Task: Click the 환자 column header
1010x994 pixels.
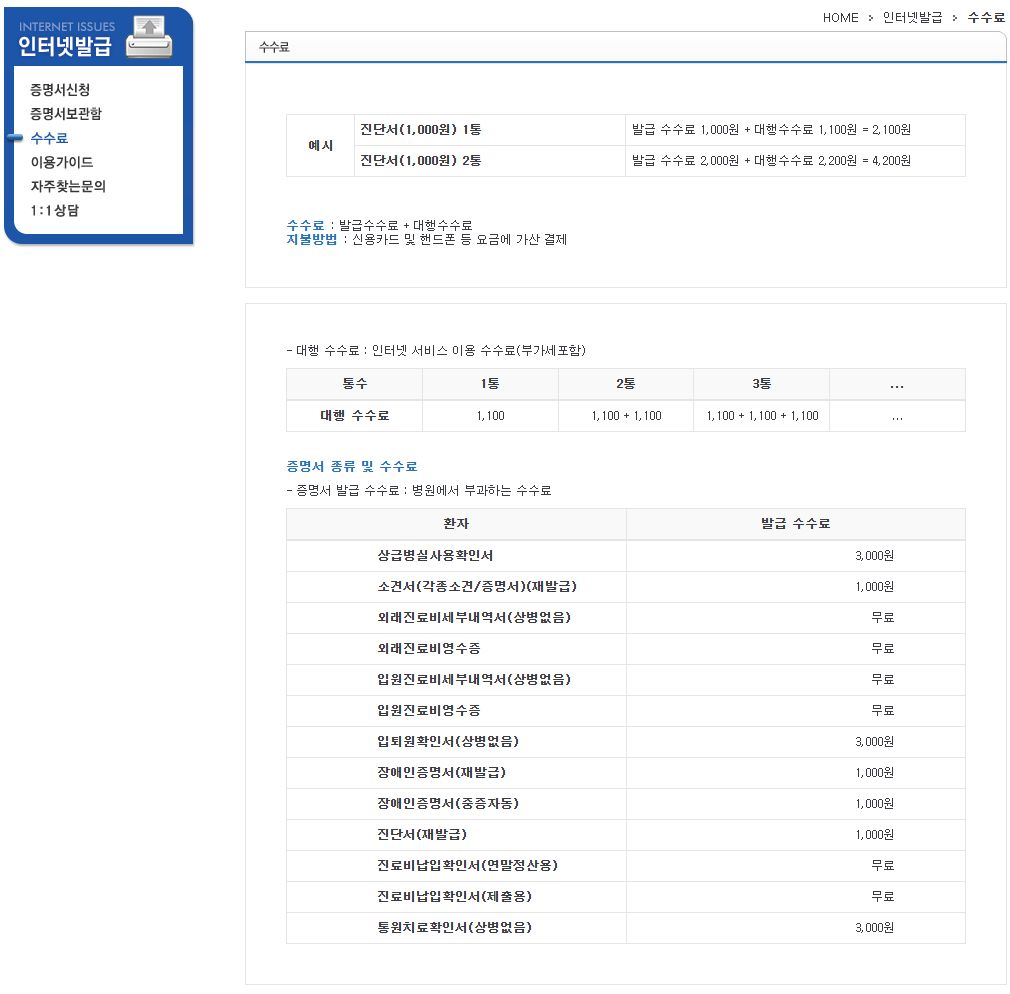Action: (456, 524)
